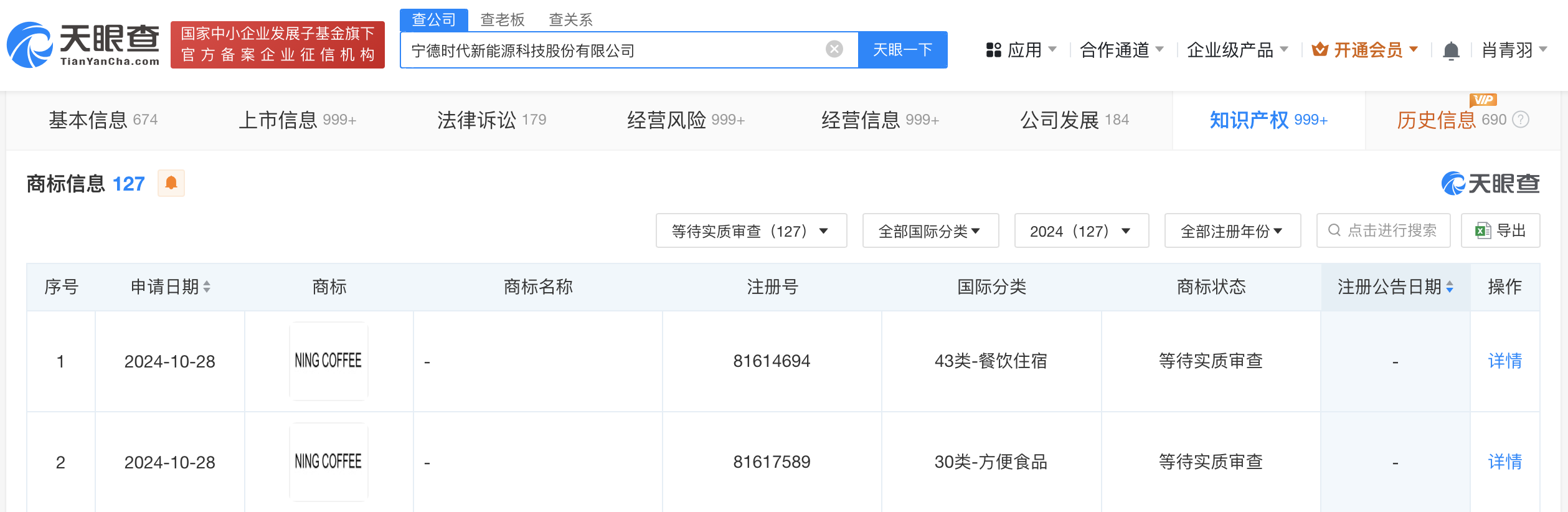Viewport: 1568px width, 512px height.
Task: Focus the 点击进行搜索 trademark search field
Action: coord(1384,230)
